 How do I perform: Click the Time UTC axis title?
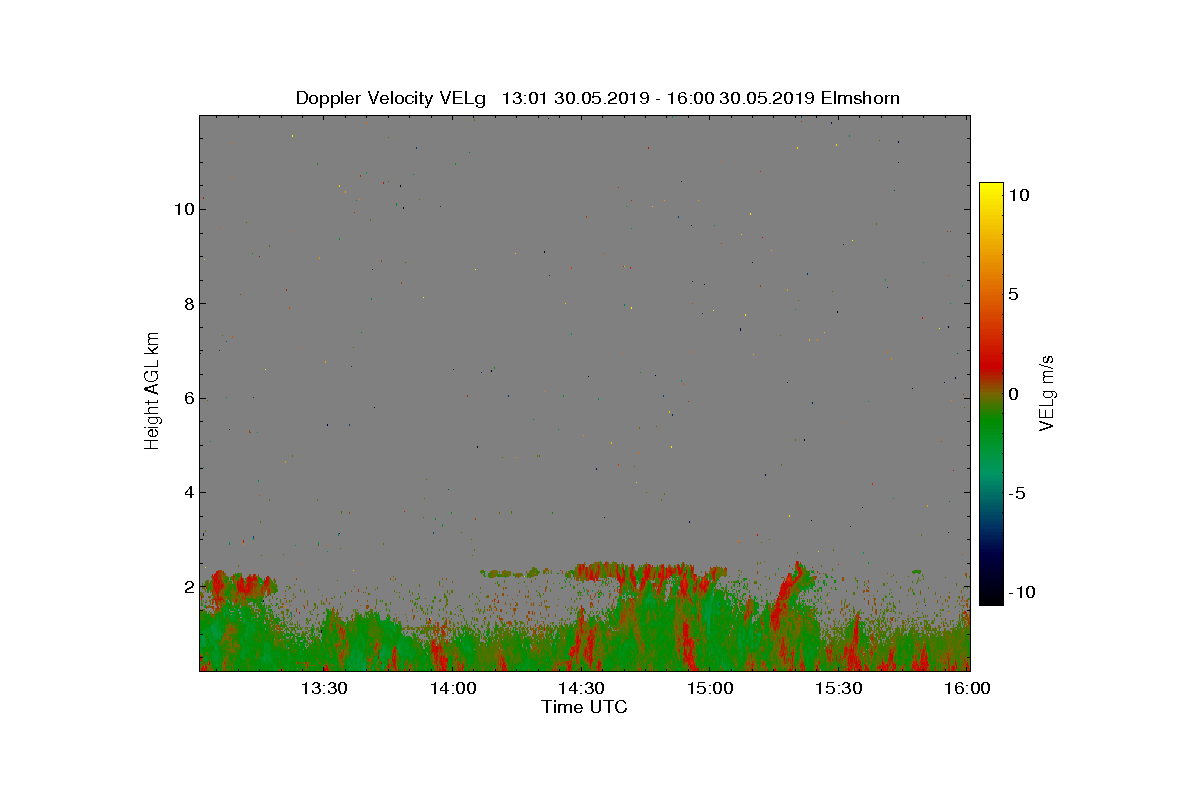click(585, 708)
